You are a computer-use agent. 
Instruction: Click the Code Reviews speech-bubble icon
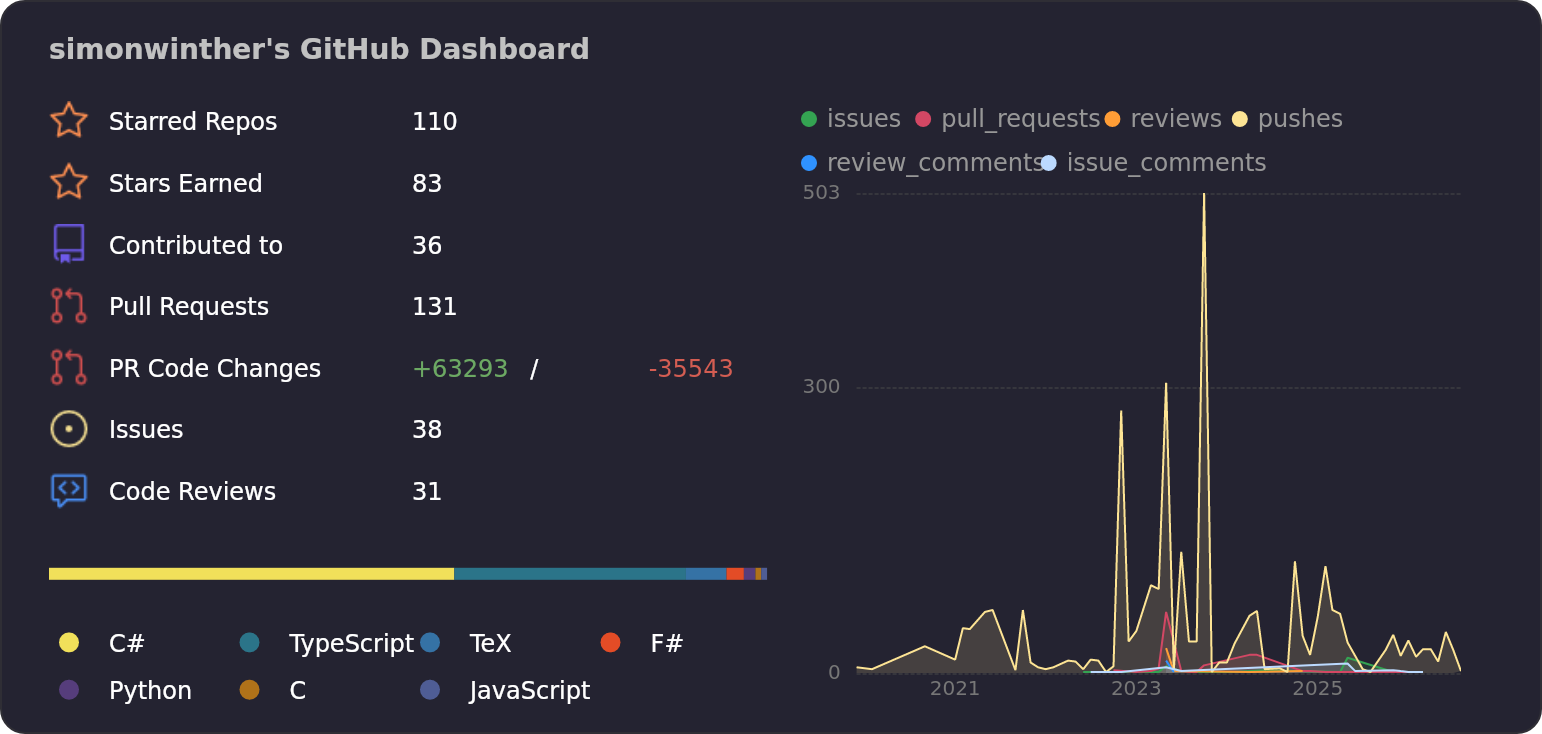(69, 491)
